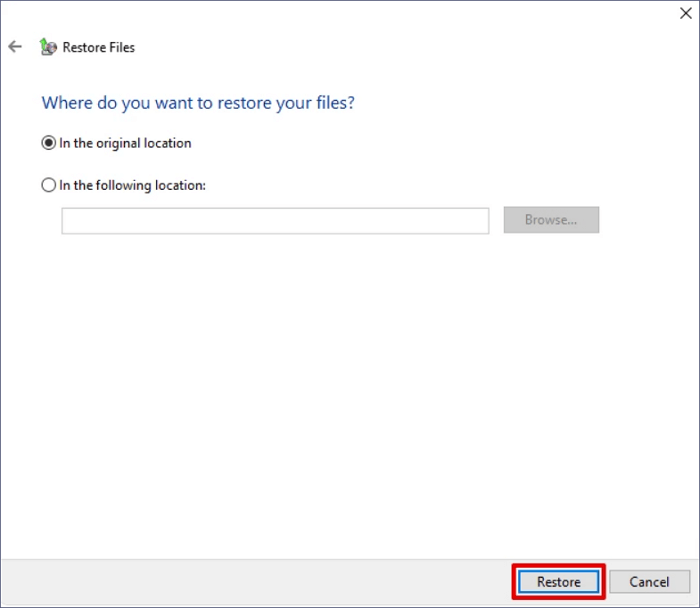Click the 'In the following location:' label text
This screenshot has width=700, height=608.
(132, 185)
